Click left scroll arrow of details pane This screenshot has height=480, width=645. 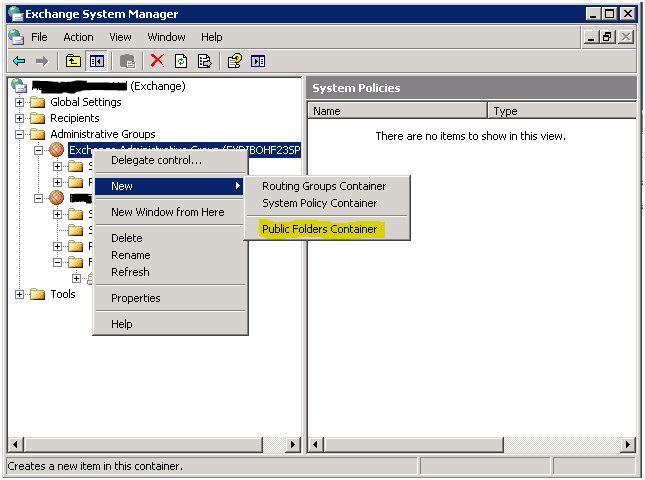coord(316,444)
